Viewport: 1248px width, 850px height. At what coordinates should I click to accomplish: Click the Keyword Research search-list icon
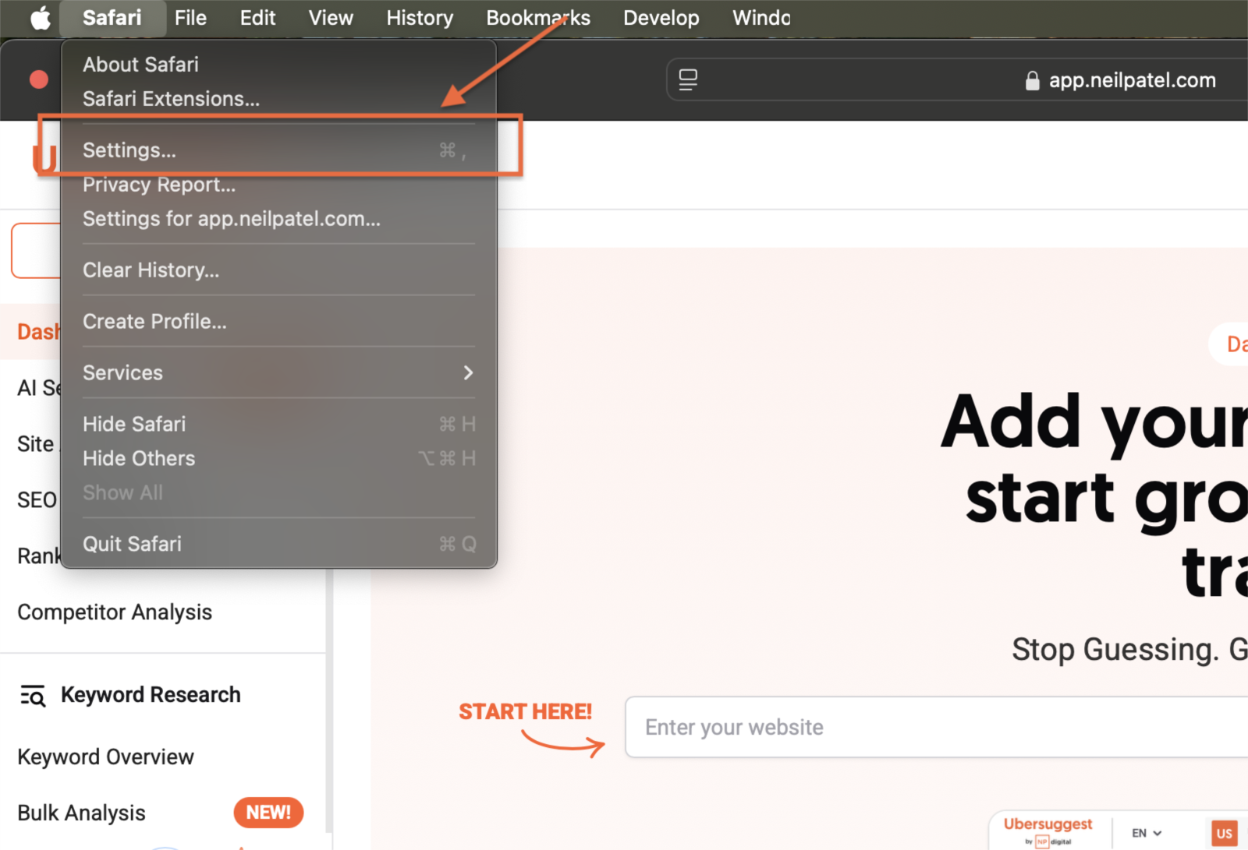coord(33,696)
